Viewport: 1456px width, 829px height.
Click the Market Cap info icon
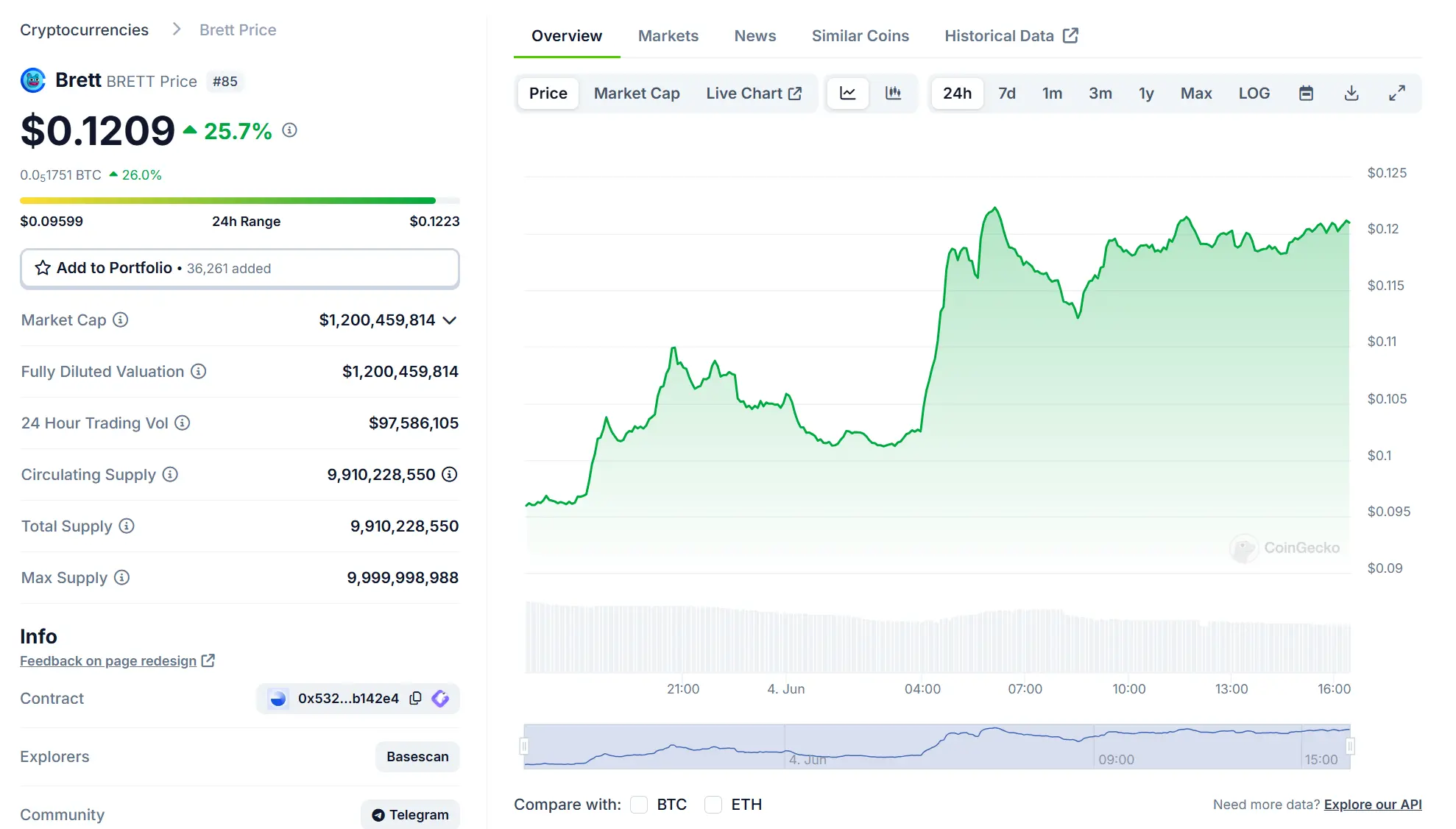coord(120,320)
